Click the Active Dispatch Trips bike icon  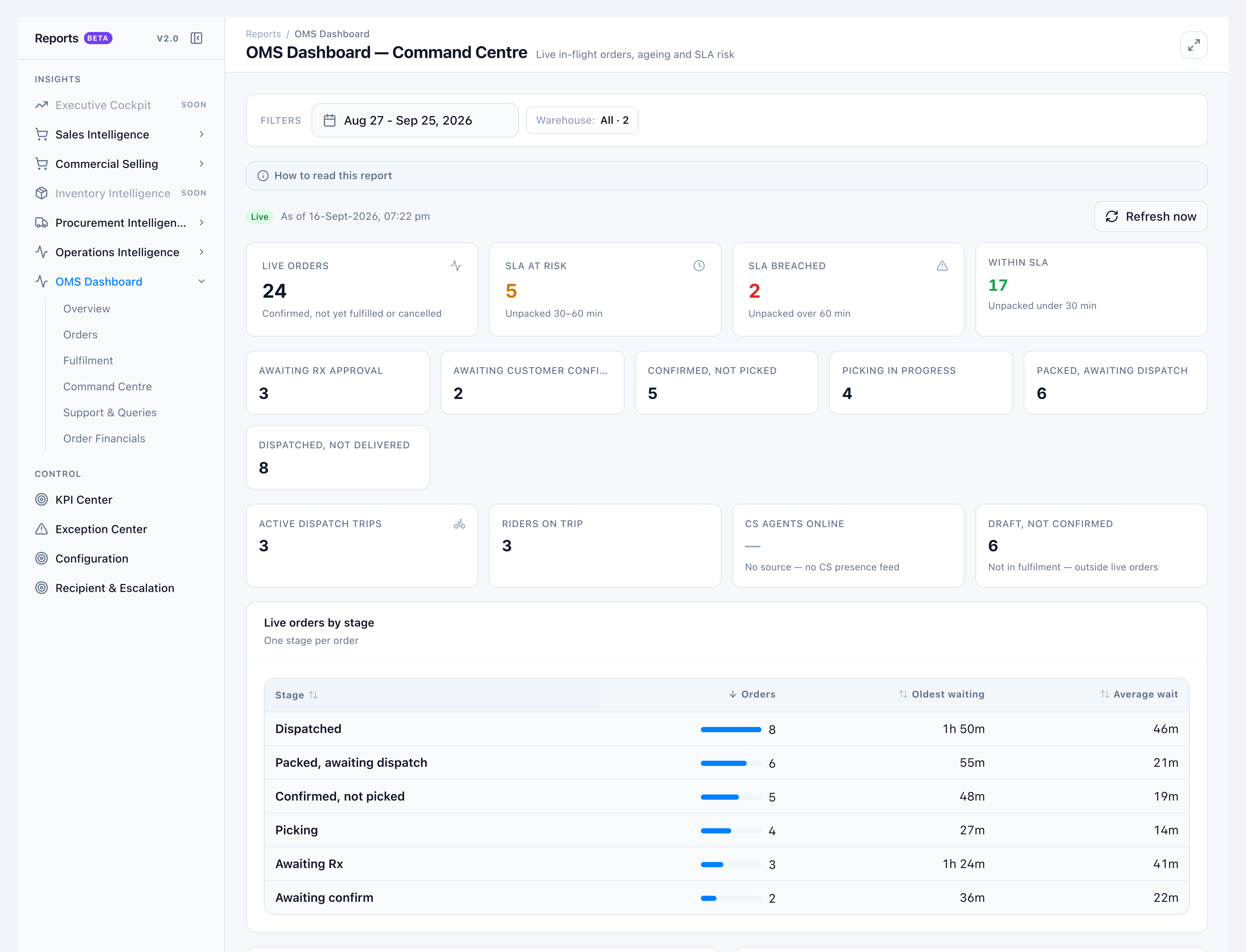click(459, 524)
